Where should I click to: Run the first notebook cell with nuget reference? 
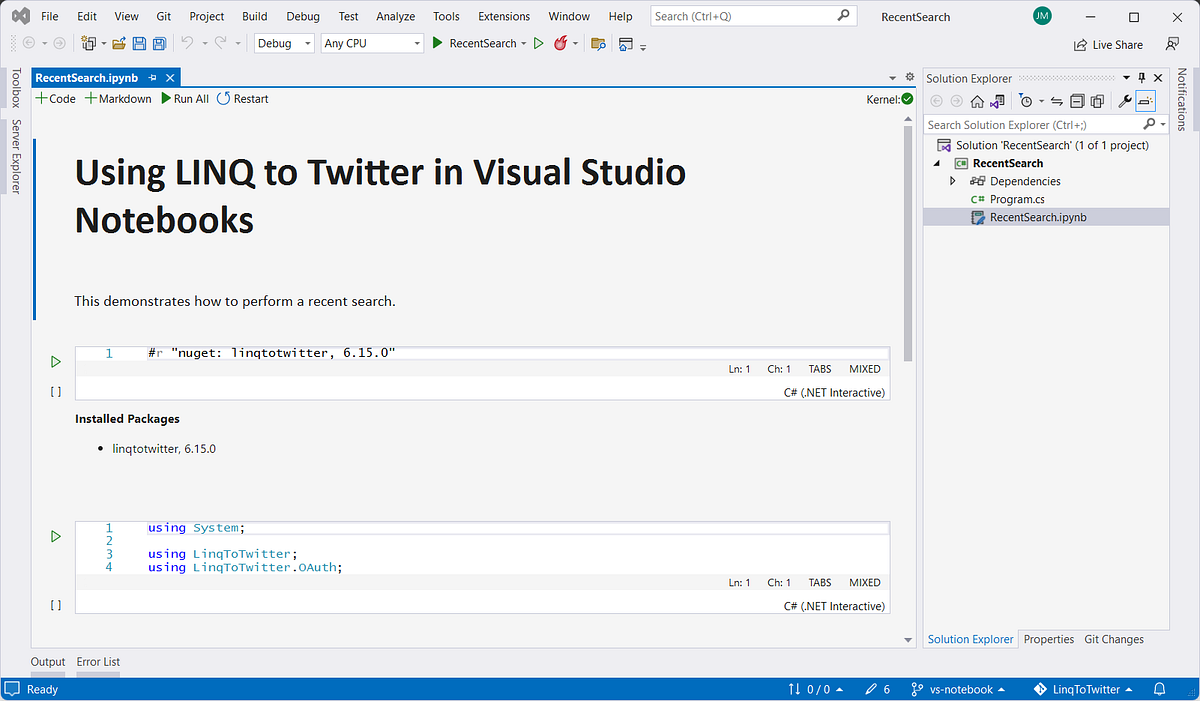pos(56,361)
